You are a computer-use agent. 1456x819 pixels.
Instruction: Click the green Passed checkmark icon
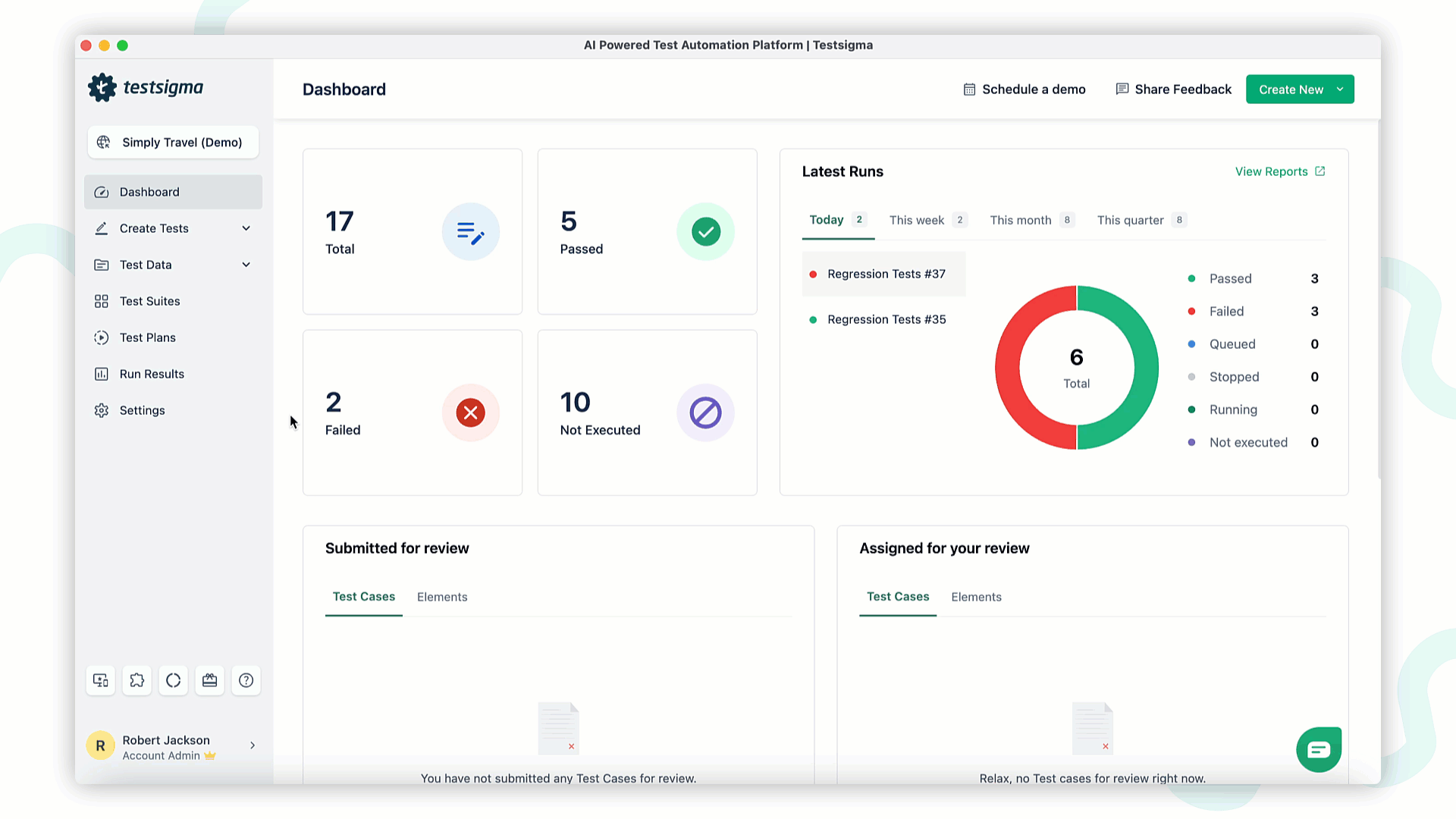(x=705, y=231)
